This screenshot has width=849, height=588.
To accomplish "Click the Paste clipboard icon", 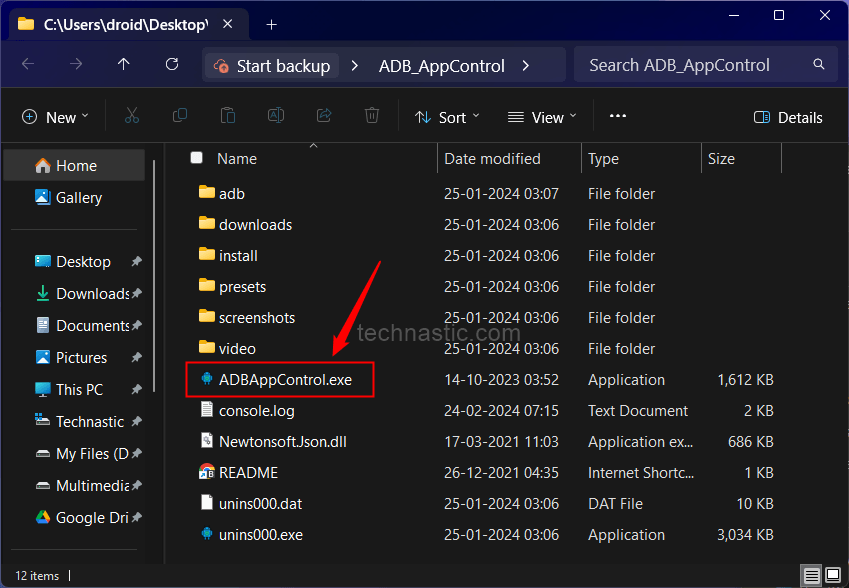I will (x=228, y=116).
